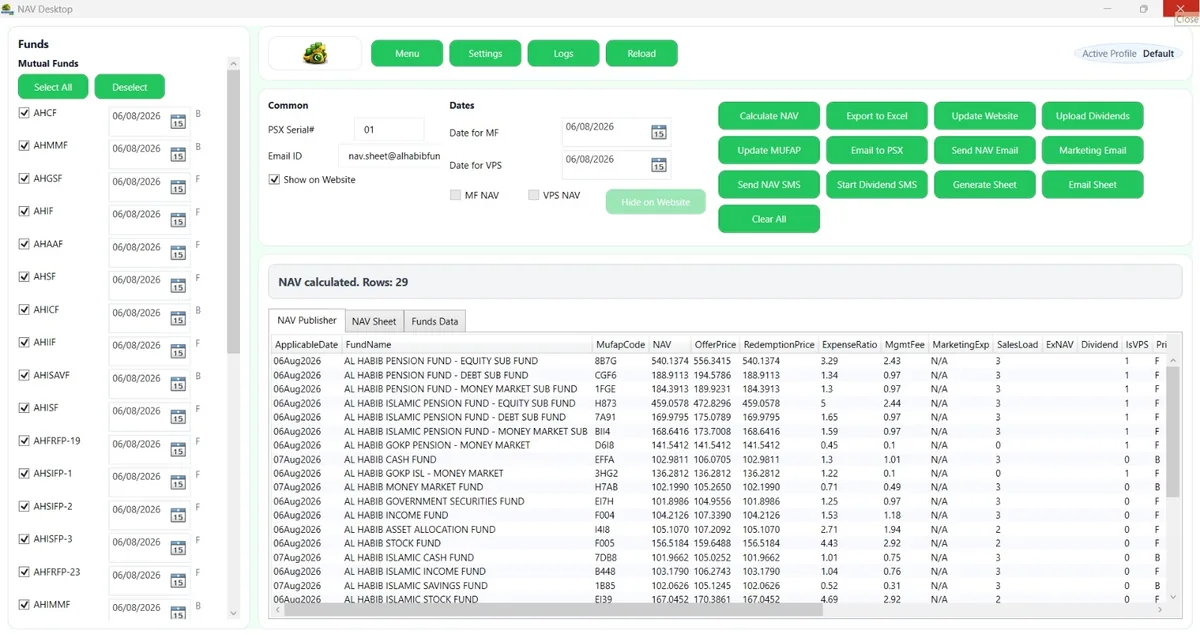Click the Send NAV SMS button
This screenshot has height=634, width=1200.
coord(769,185)
